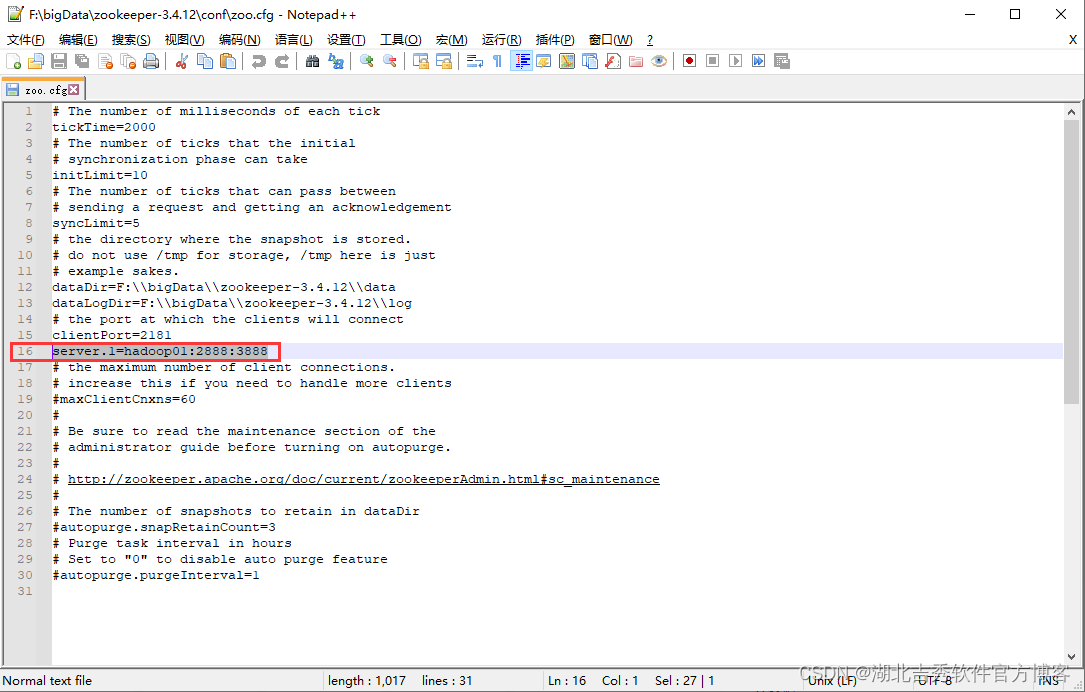
Task: Open the 插件(P) menu
Action: pyautogui.click(x=555, y=39)
